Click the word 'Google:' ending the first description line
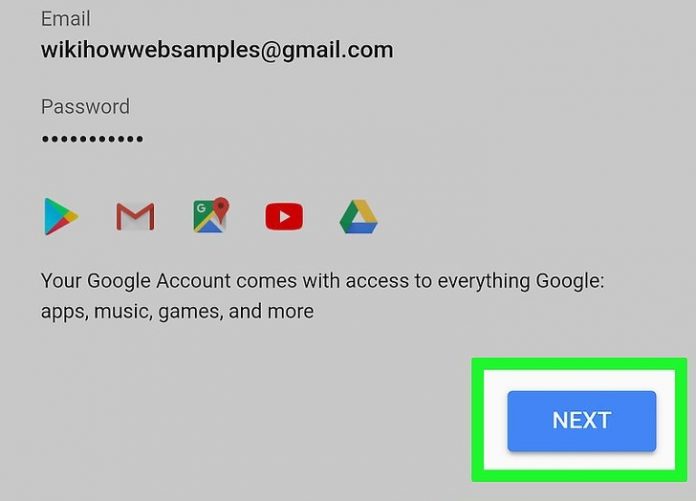Screen dimensions: 696x501 [570, 281]
